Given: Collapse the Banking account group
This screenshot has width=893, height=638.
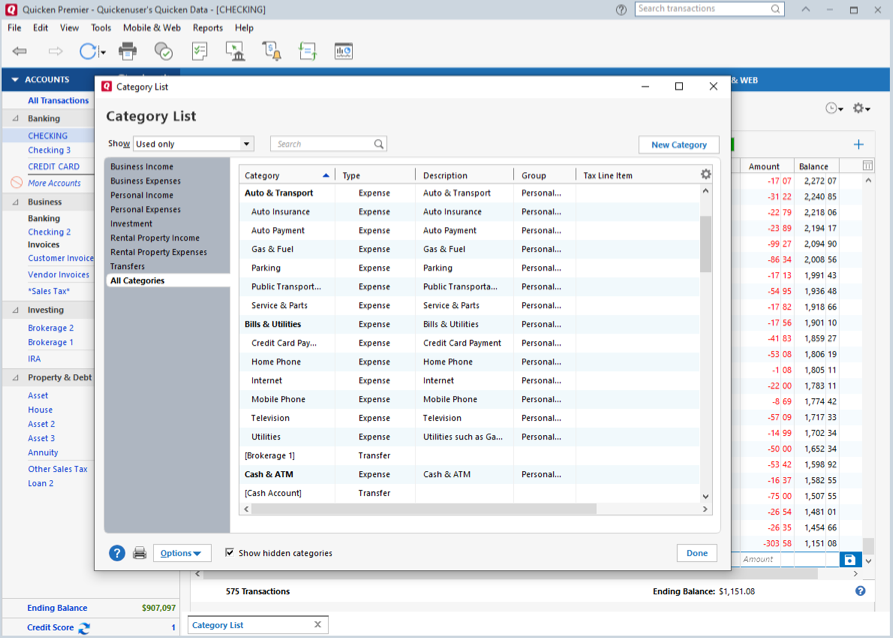Looking at the screenshot, I should click(x=15, y=118).
